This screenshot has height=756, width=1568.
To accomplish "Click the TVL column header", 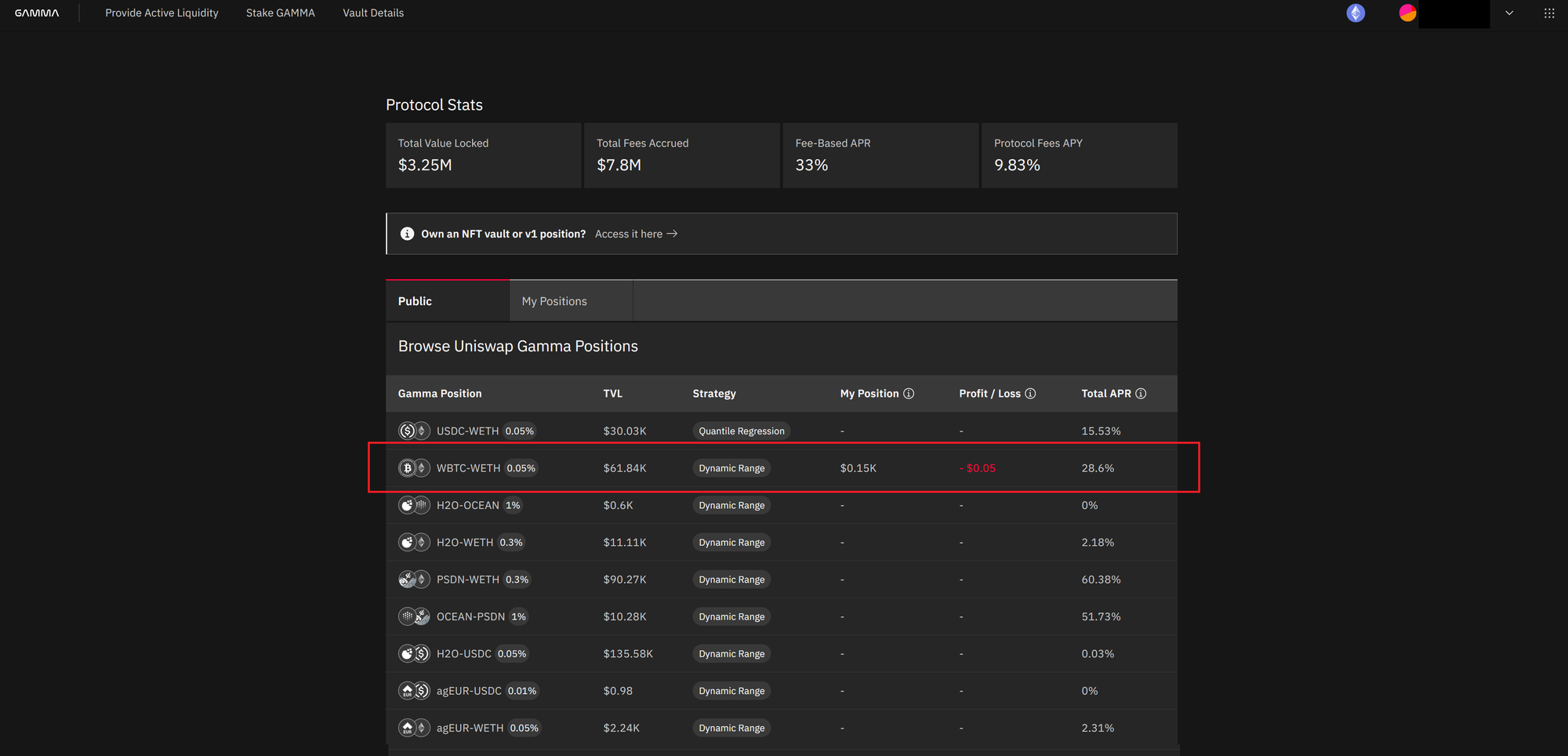I will coord(613,394).
